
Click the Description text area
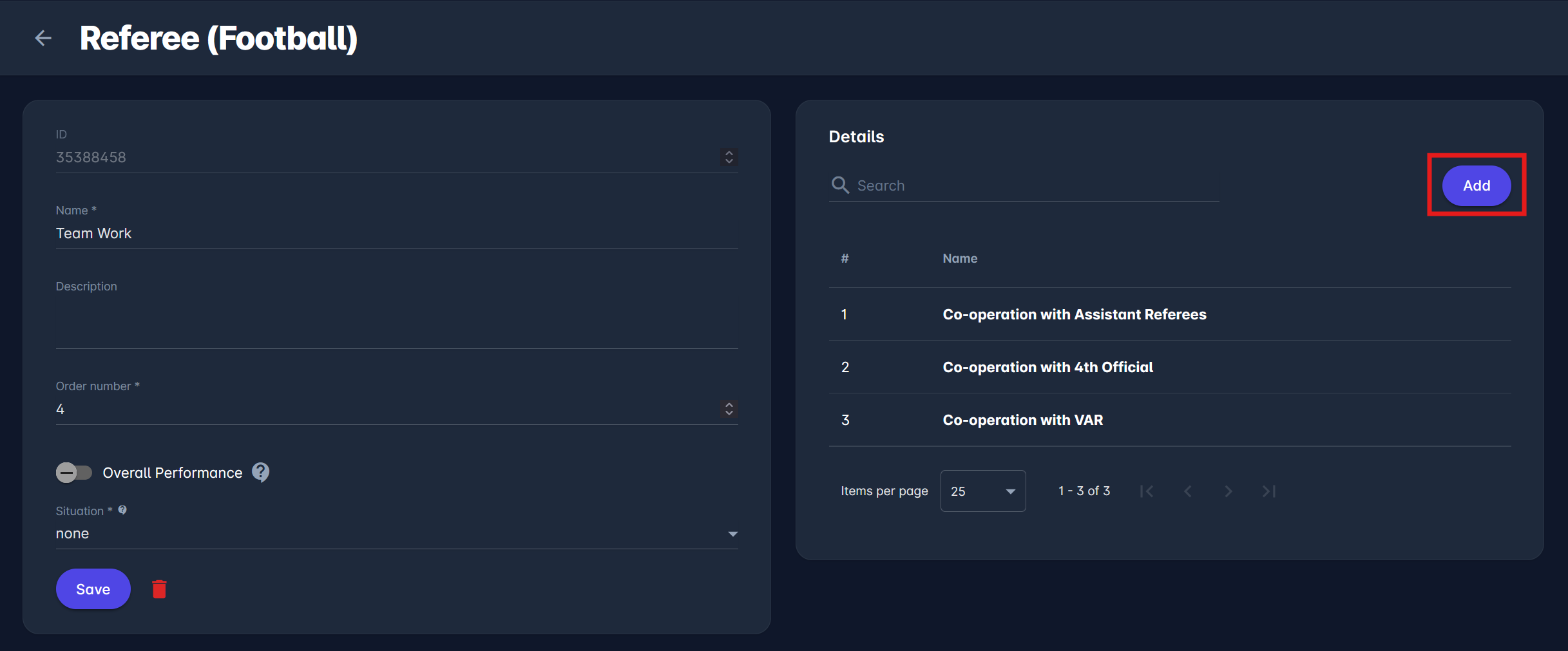coord(396,322)
